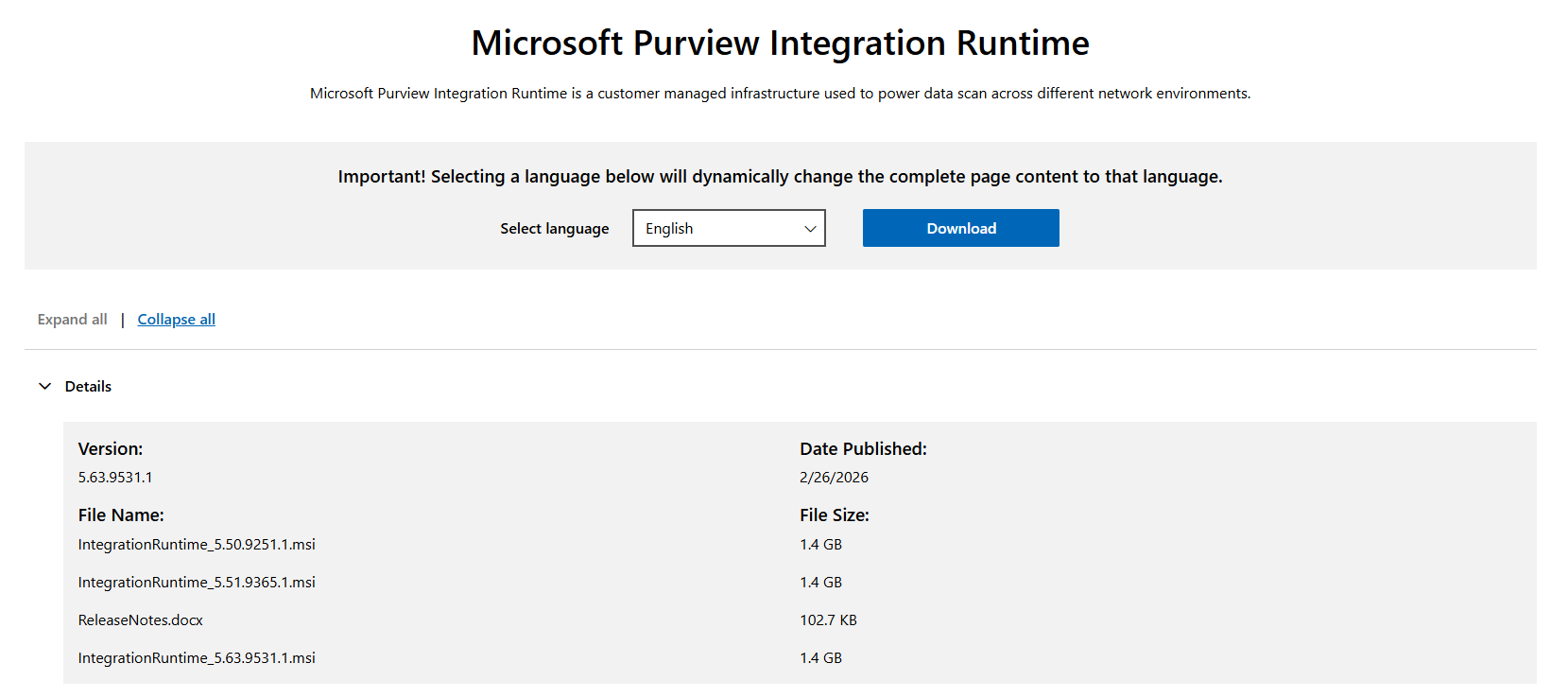Click the File Size: label
The width and height of the screenshot is (1568, 698).
coord(835,515)
